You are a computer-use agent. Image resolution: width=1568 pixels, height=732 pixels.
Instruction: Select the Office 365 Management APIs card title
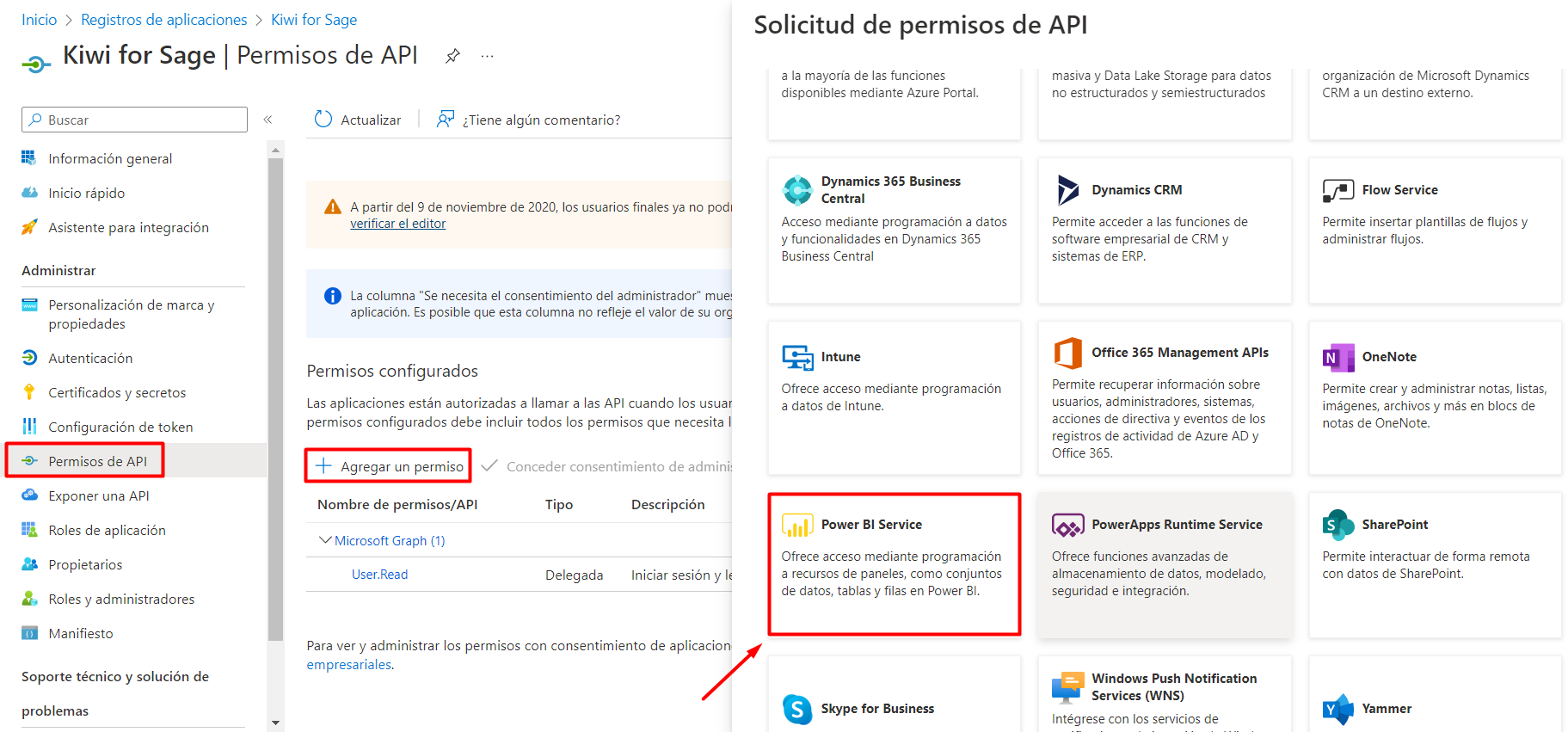point(1180,353)
